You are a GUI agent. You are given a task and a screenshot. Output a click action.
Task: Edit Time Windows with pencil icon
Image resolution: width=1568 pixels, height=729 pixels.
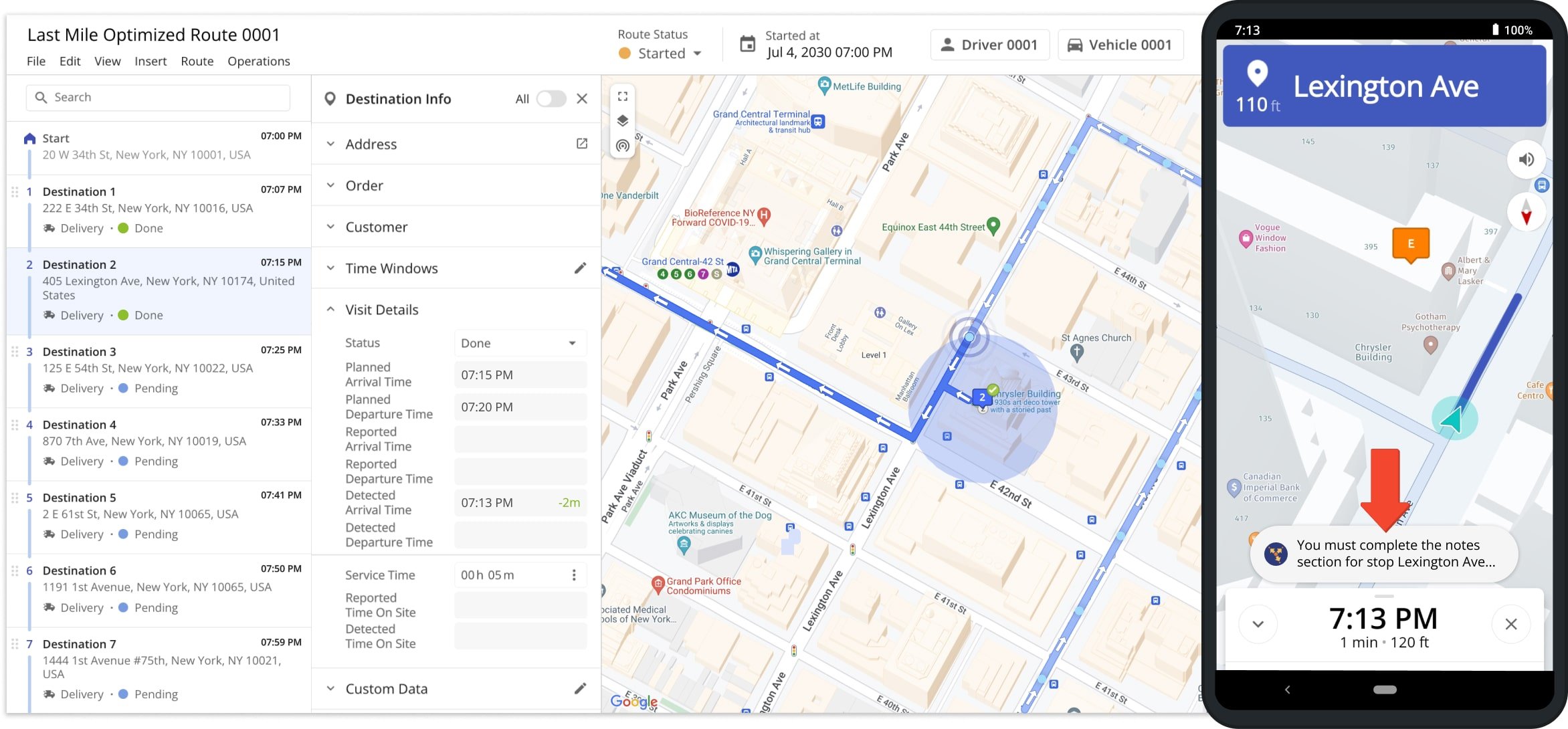click(580, 268)
